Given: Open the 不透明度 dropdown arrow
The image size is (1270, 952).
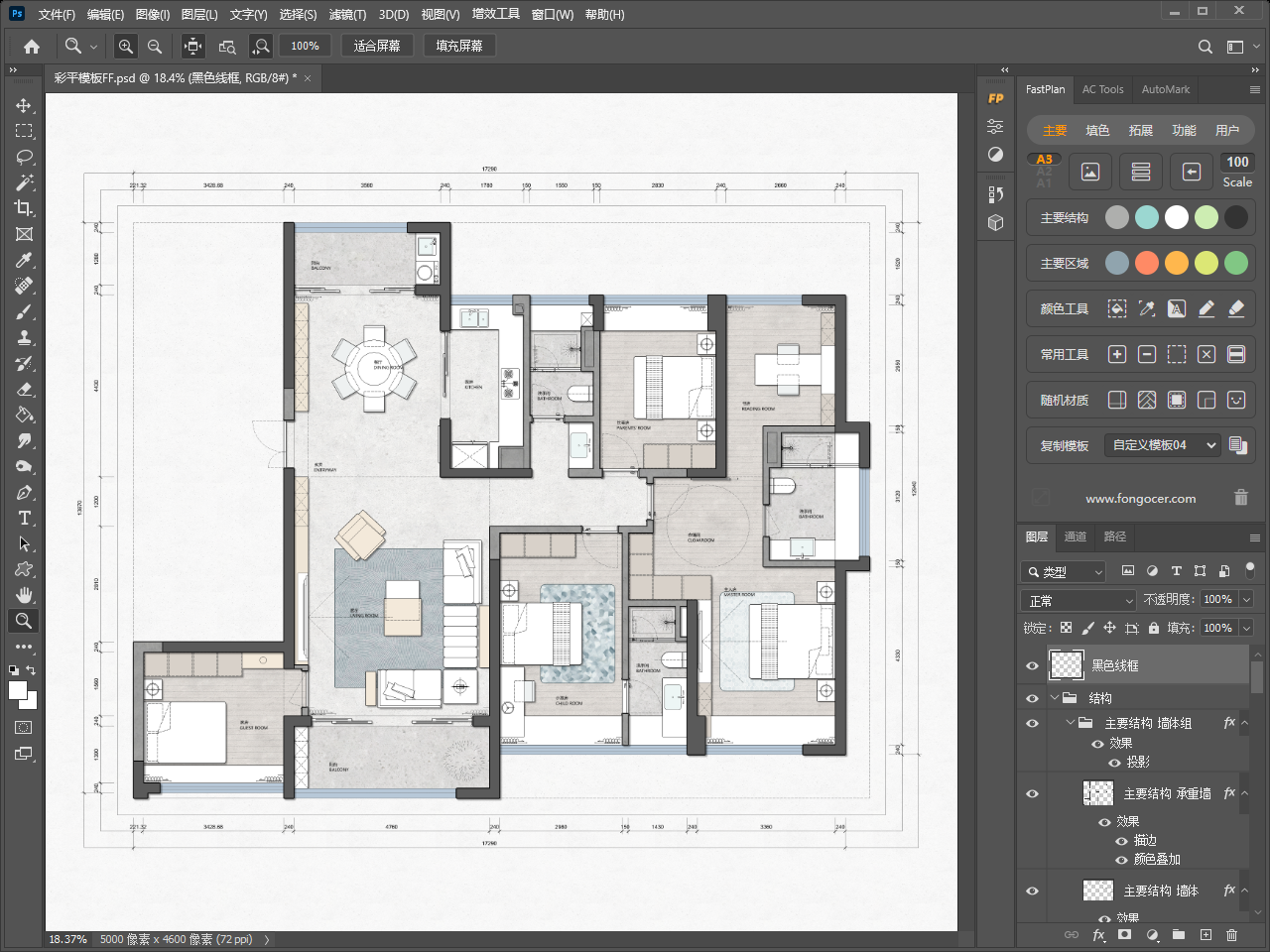Looking at the screenshot, I should tap(1246, 599).
